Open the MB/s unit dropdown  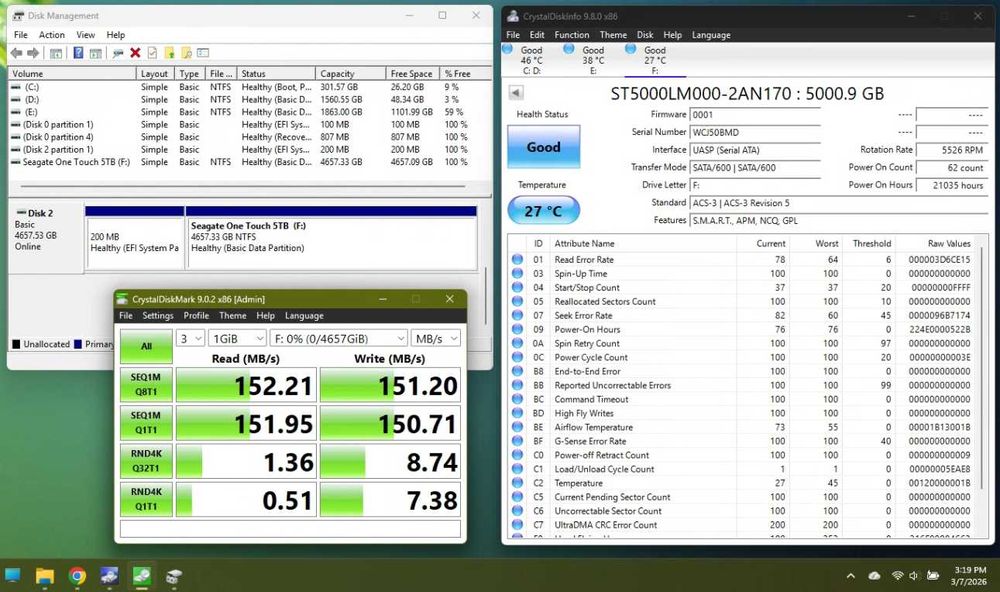pos(436,339)
